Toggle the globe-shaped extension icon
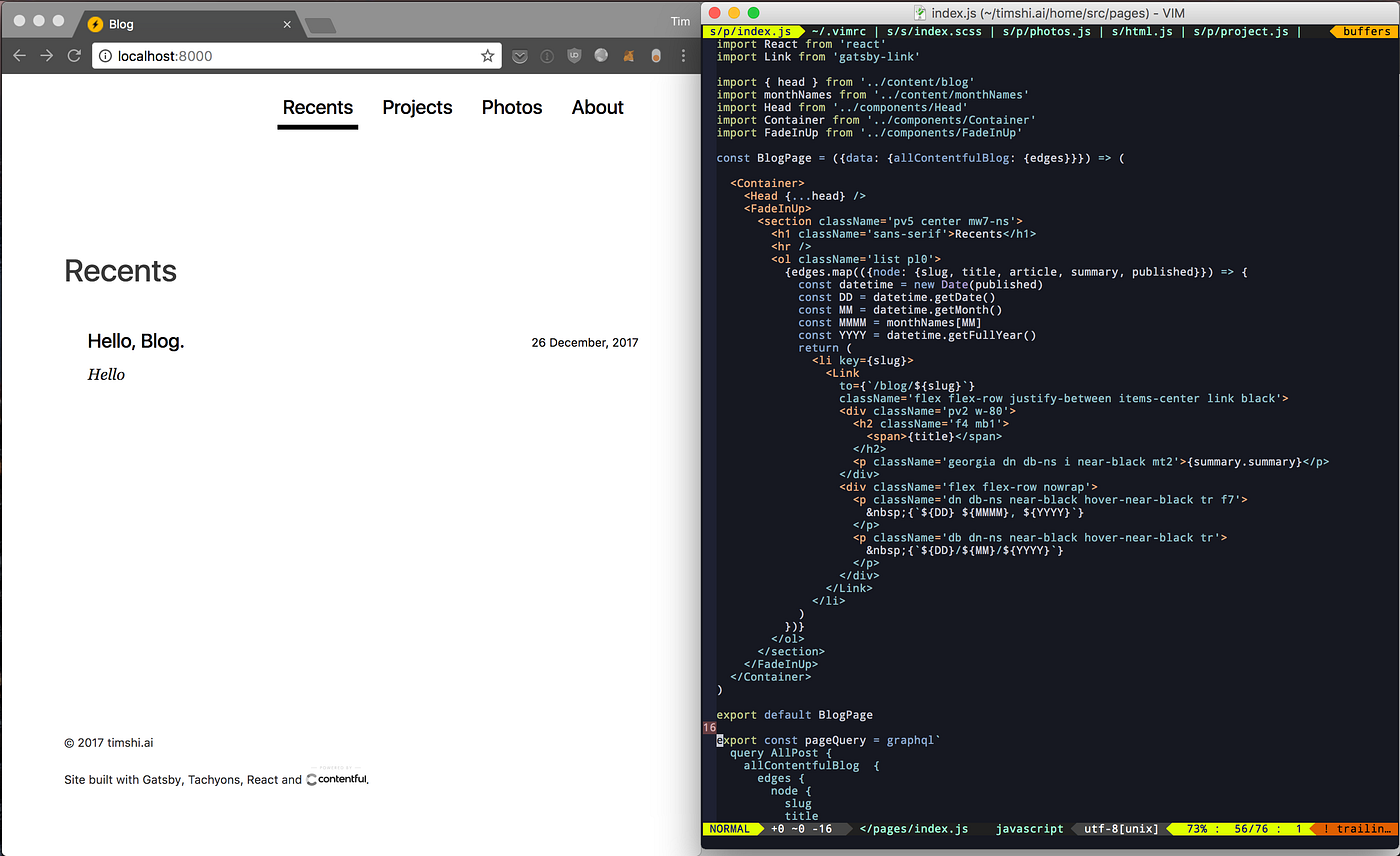This screenshot has width=1400, height=856. tap(601, 56)
